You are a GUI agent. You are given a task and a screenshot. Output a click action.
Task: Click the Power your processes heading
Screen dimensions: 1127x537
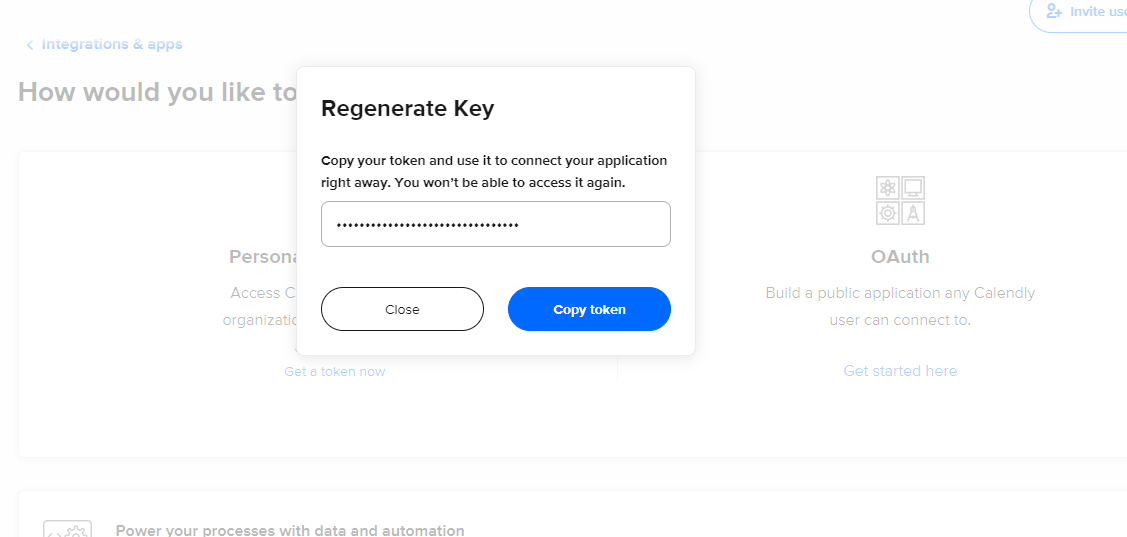(x=290, y=531)
